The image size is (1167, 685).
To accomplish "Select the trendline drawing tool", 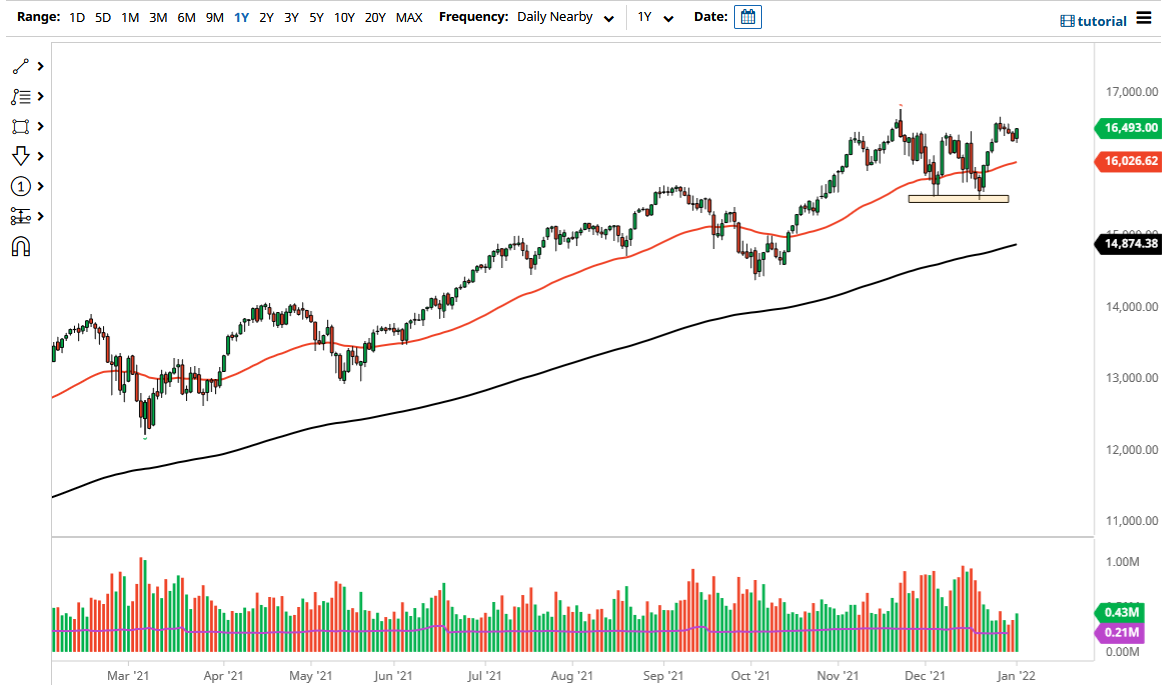I will [x=21, y=65].
